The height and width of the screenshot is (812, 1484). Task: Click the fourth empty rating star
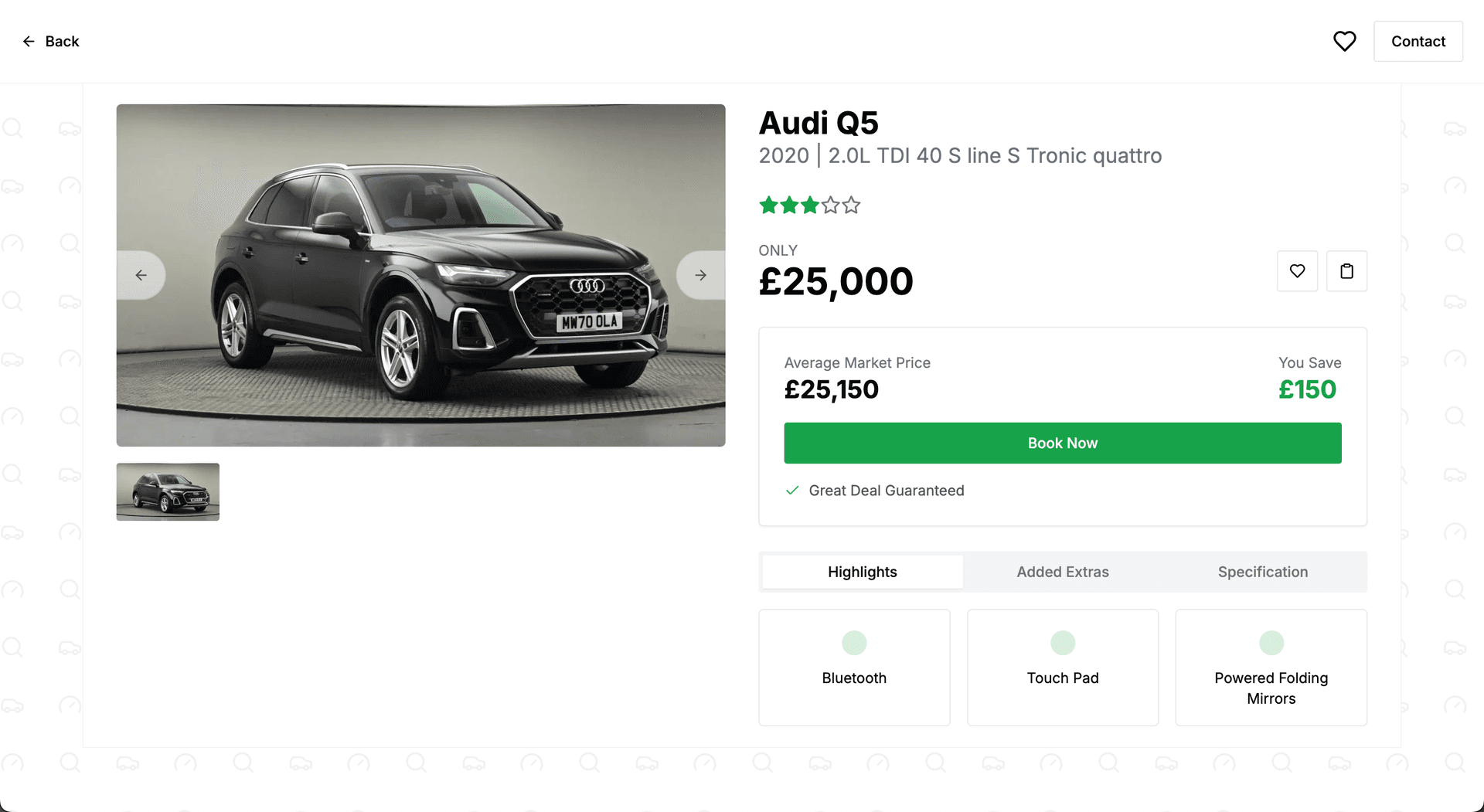click(x=830, y=206)
